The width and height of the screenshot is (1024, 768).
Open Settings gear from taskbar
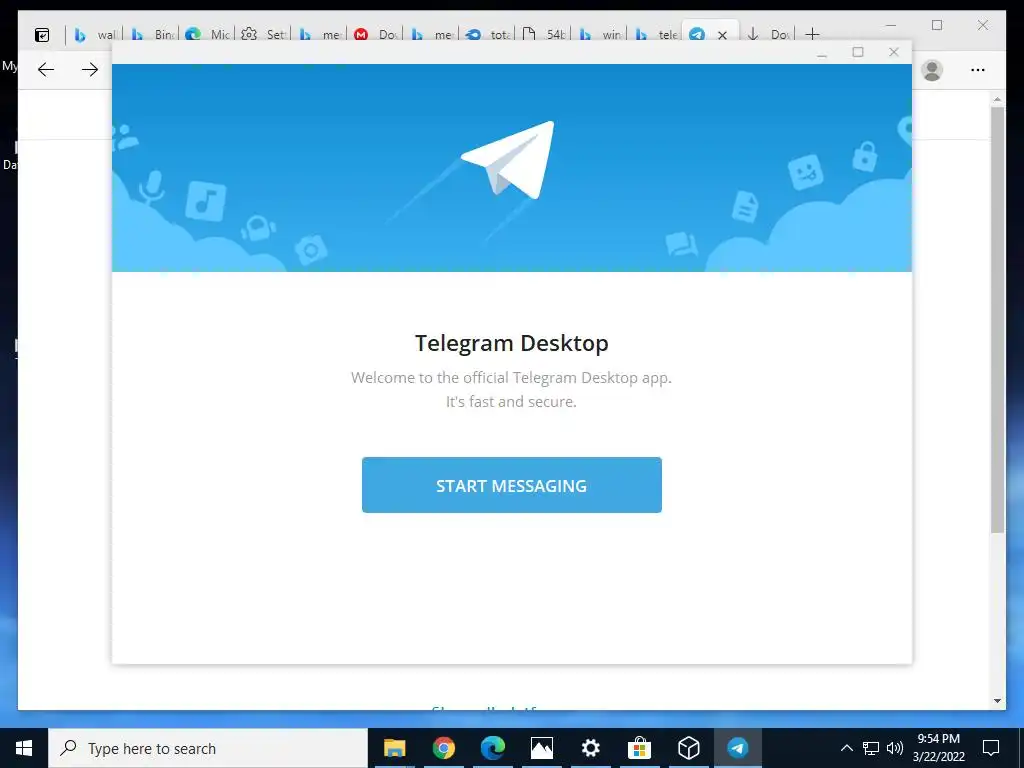[590, 748]
